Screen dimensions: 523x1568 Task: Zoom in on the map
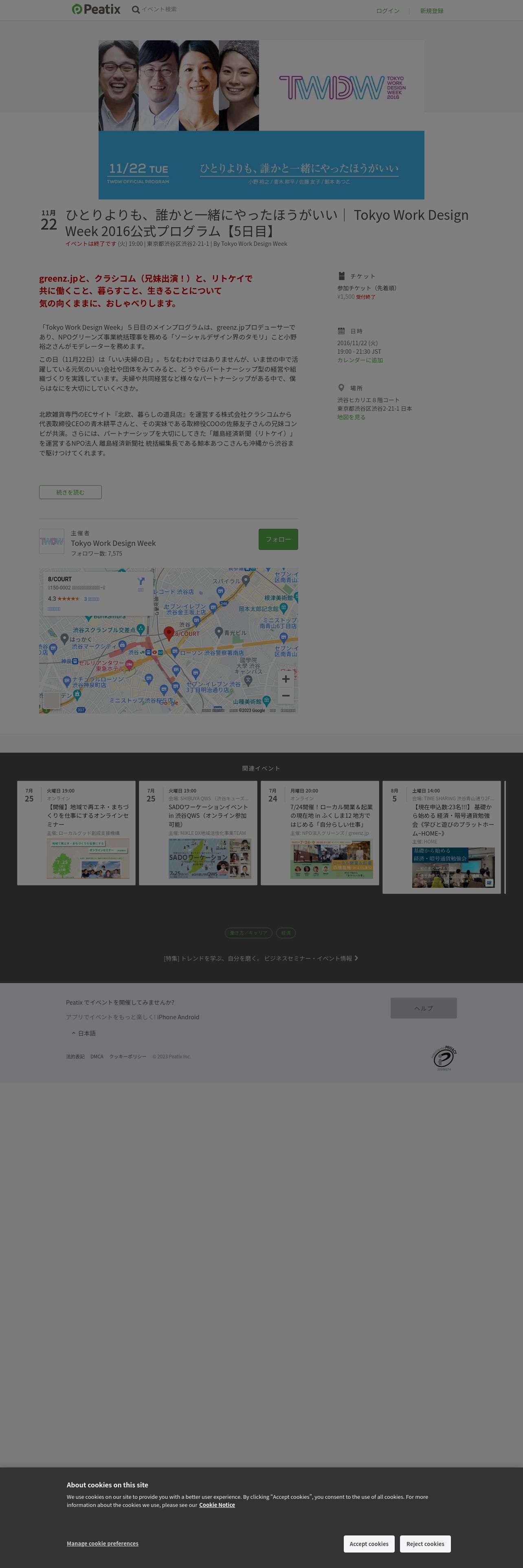(x=286, y=679)
